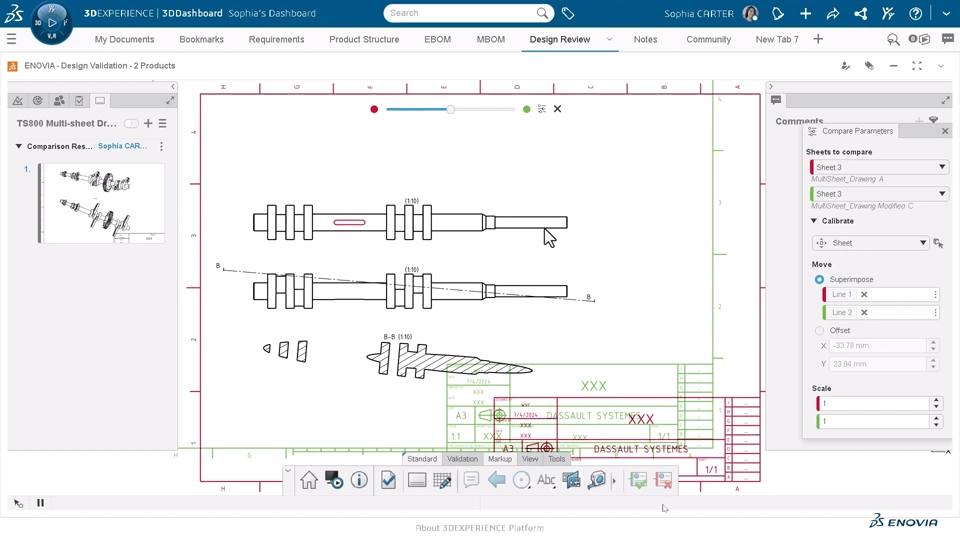Increase the green Scale stepper
This screenshot has height=540, width=960.
pos(936,418)
